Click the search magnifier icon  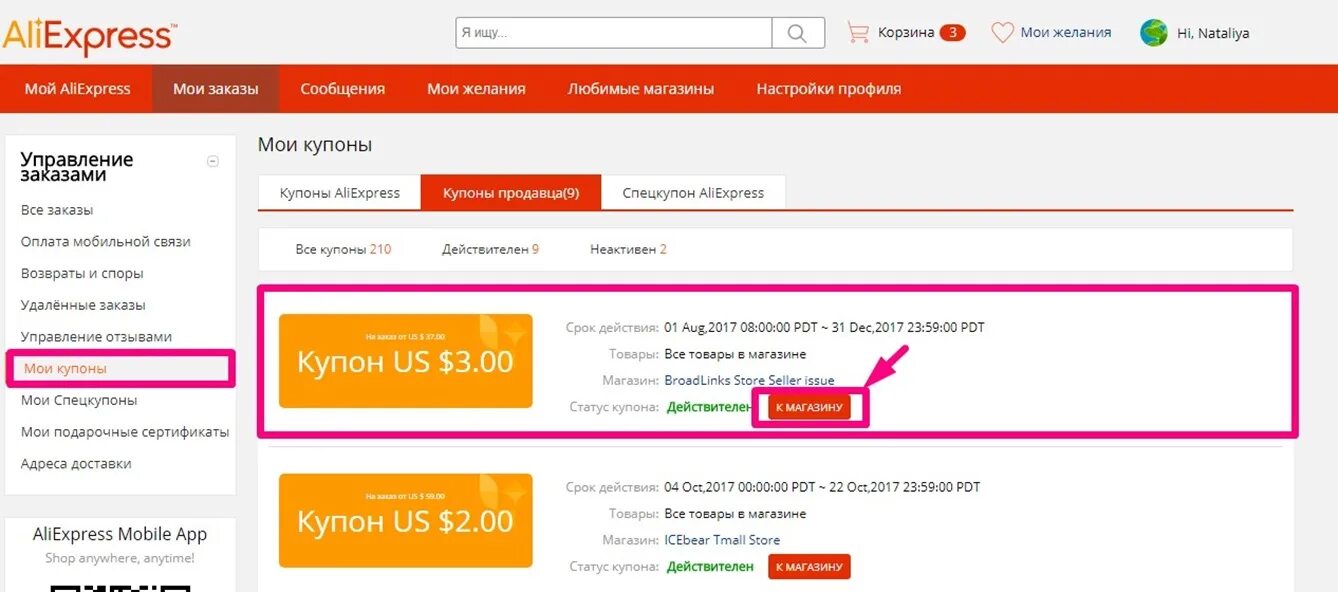[x=797, y=33]
